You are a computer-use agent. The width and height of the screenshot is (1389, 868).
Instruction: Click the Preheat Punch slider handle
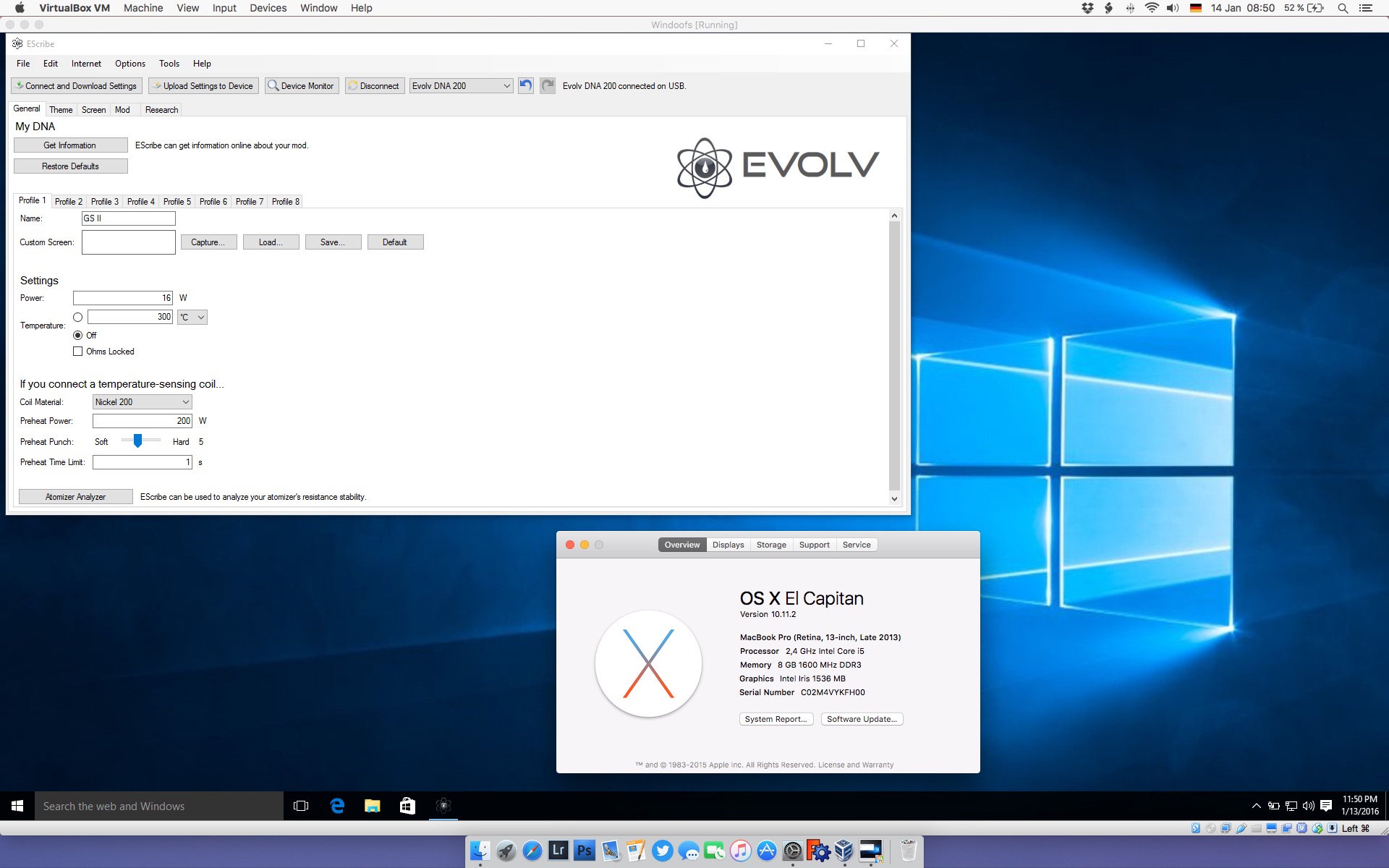tap(137, 441)
